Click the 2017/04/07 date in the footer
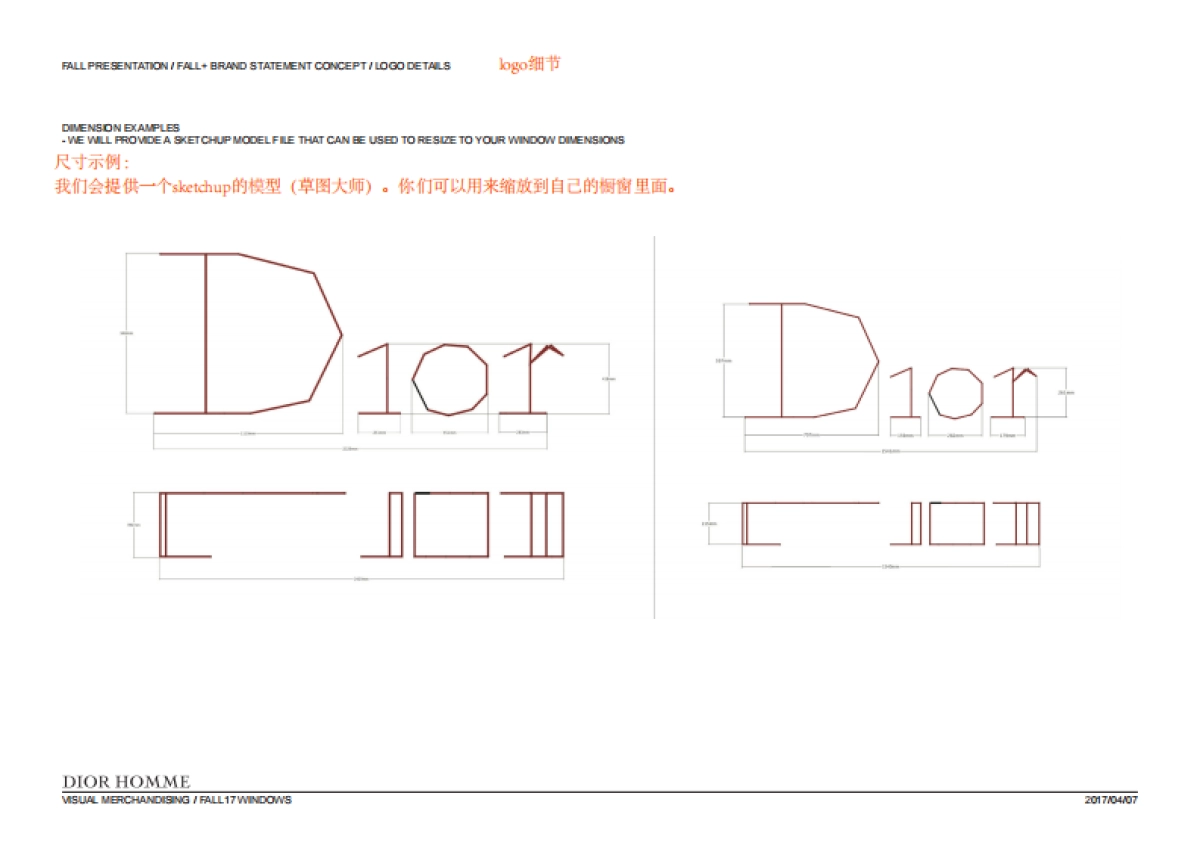1200x855 pixels. pyautogui.click(x=1111, y=800)
